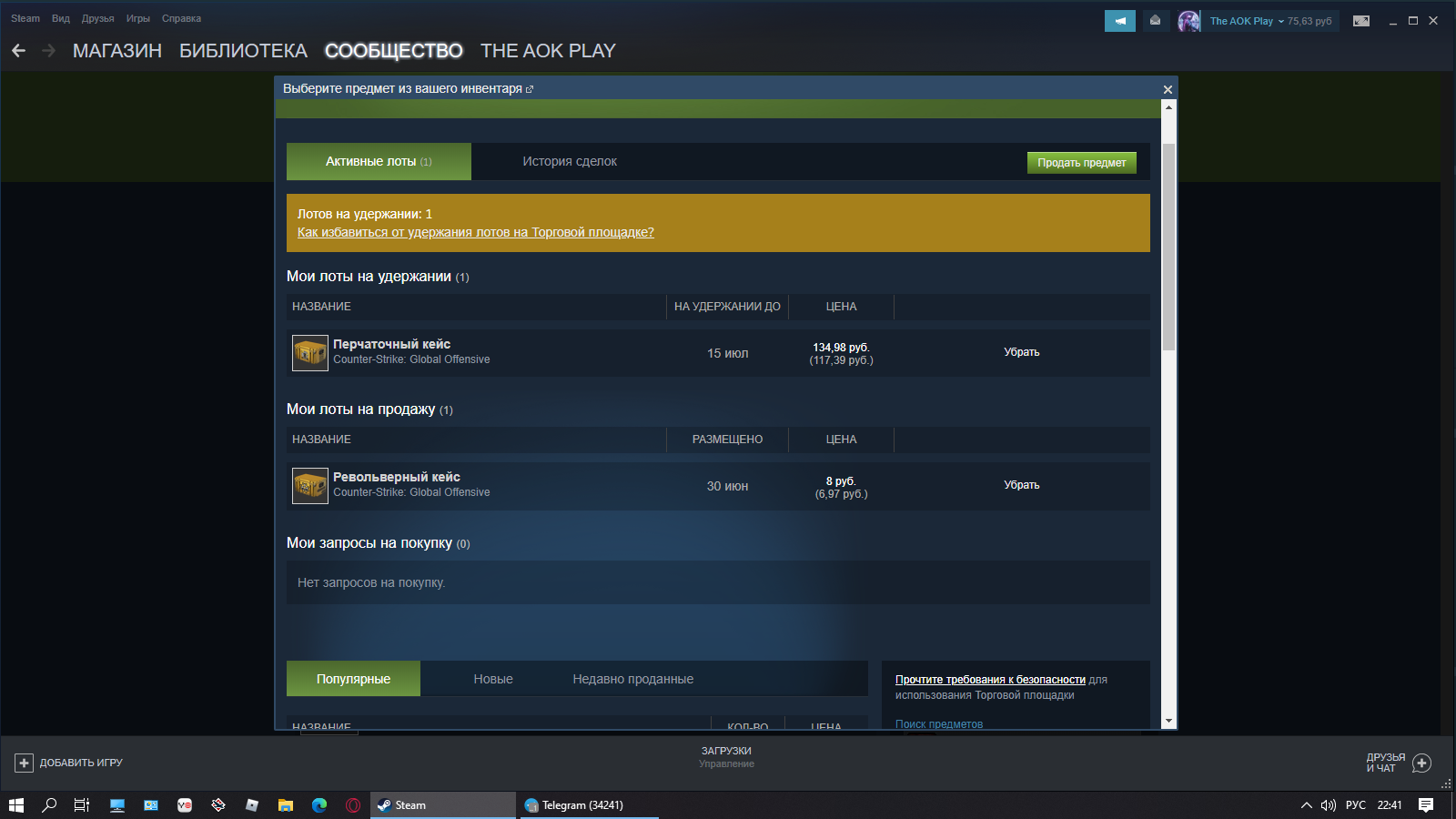The width and height of the screenshot is (1456, 819).
Task: Go to МАГАЗИН section
Action: [117, 51]
